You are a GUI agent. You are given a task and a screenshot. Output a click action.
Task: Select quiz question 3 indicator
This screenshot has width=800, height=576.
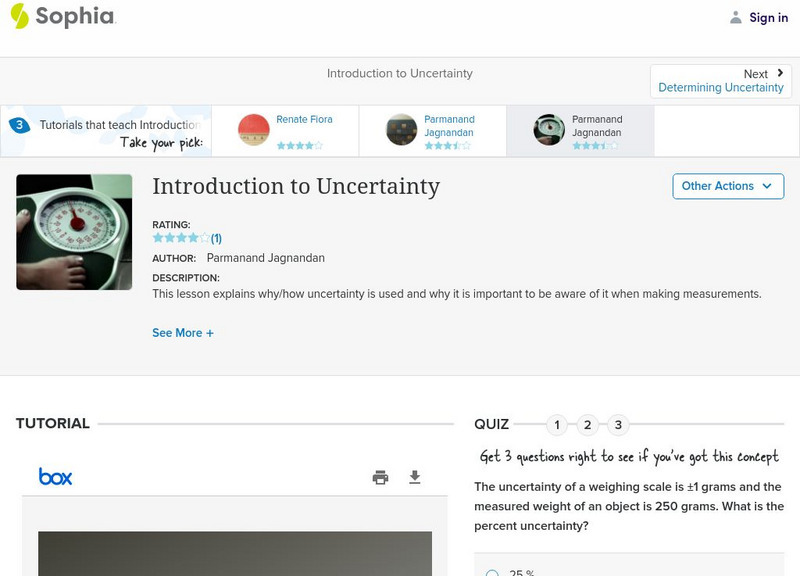tap(618, 425)
